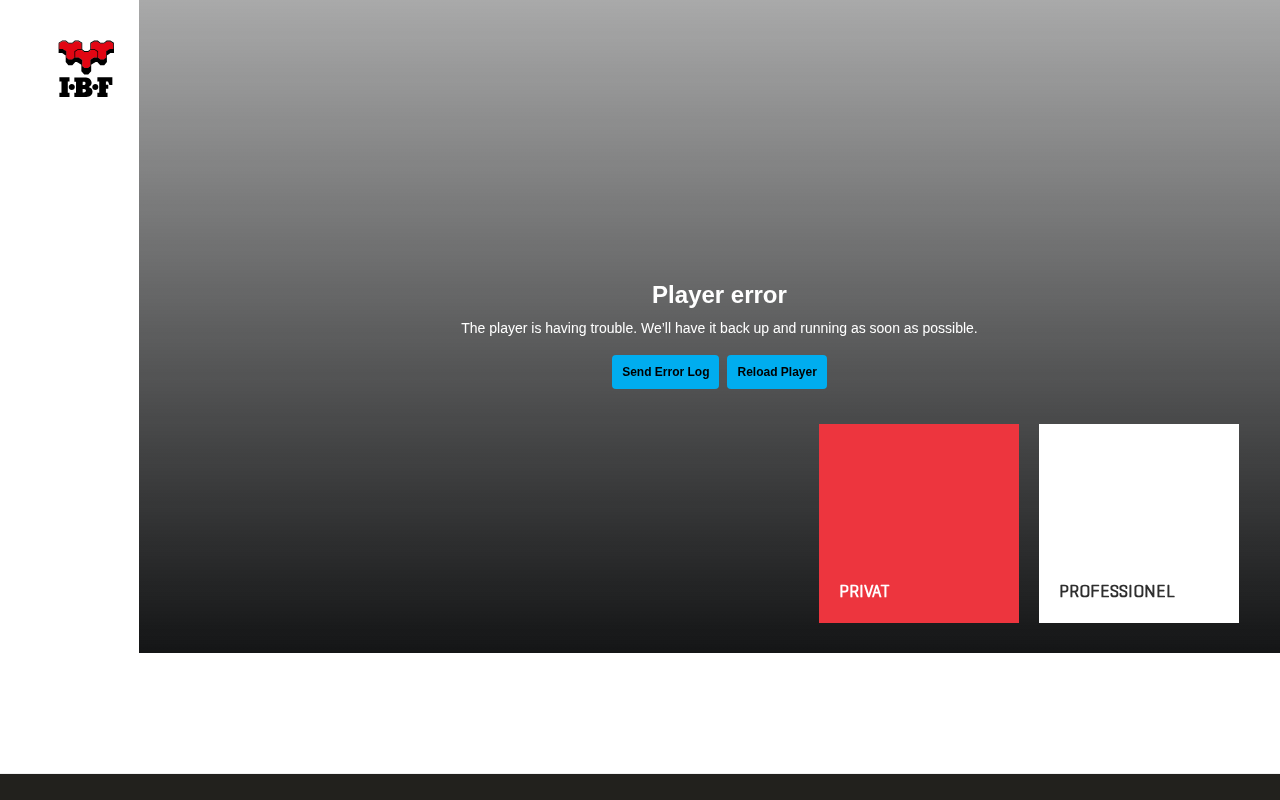Screen dimensions: 1280x800
Task: Click the "Player error" heading
Action: (x=719, y=295)
